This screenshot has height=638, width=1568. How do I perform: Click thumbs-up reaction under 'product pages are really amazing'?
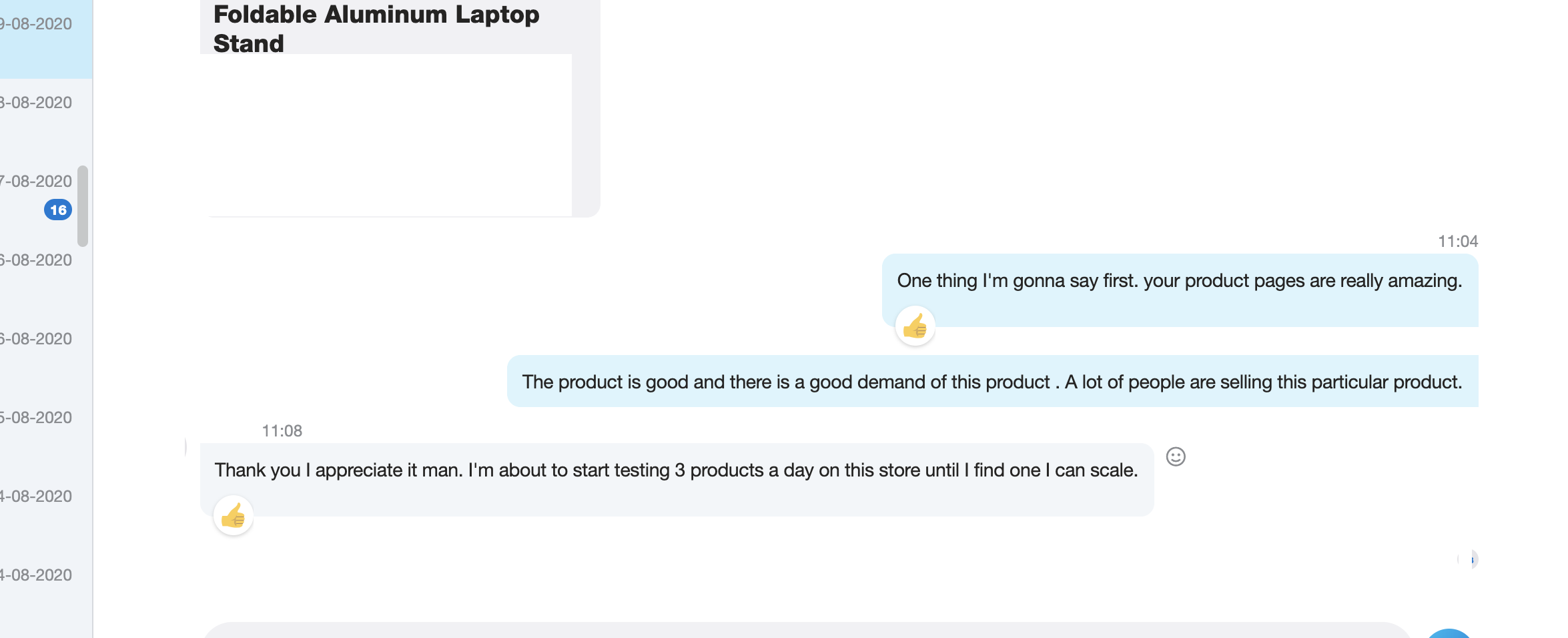click(915, 326)
